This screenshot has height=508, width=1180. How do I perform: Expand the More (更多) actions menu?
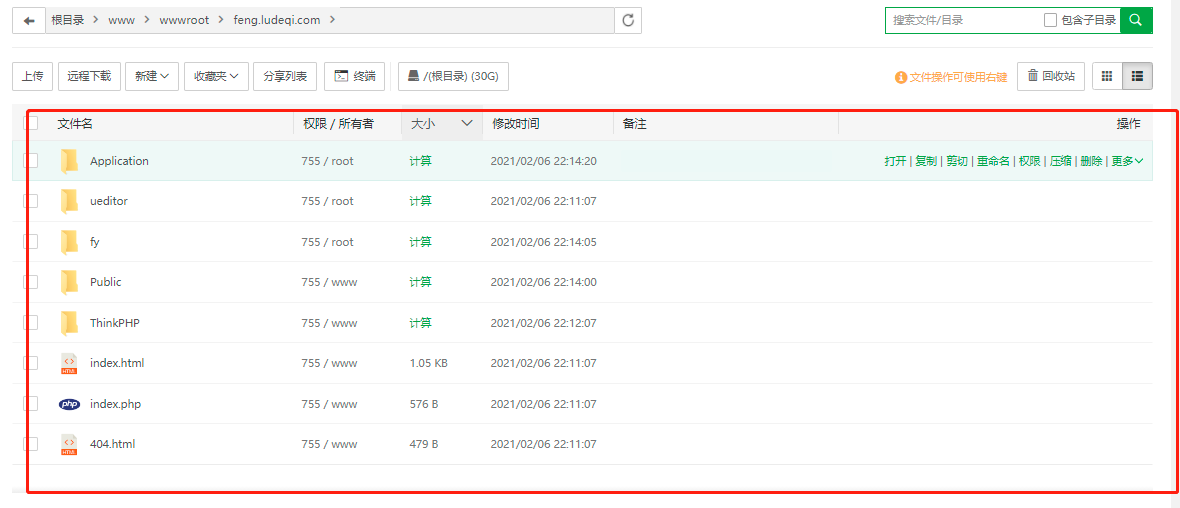pyautogui.click(x=1127, y=161)
